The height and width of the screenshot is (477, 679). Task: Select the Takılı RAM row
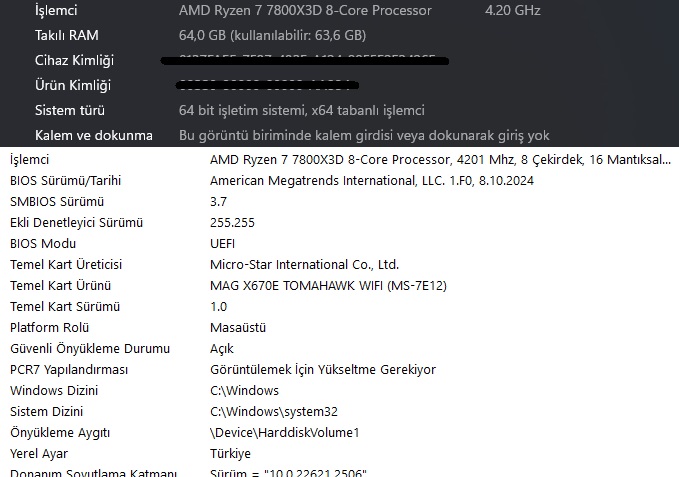pos(66,36)
